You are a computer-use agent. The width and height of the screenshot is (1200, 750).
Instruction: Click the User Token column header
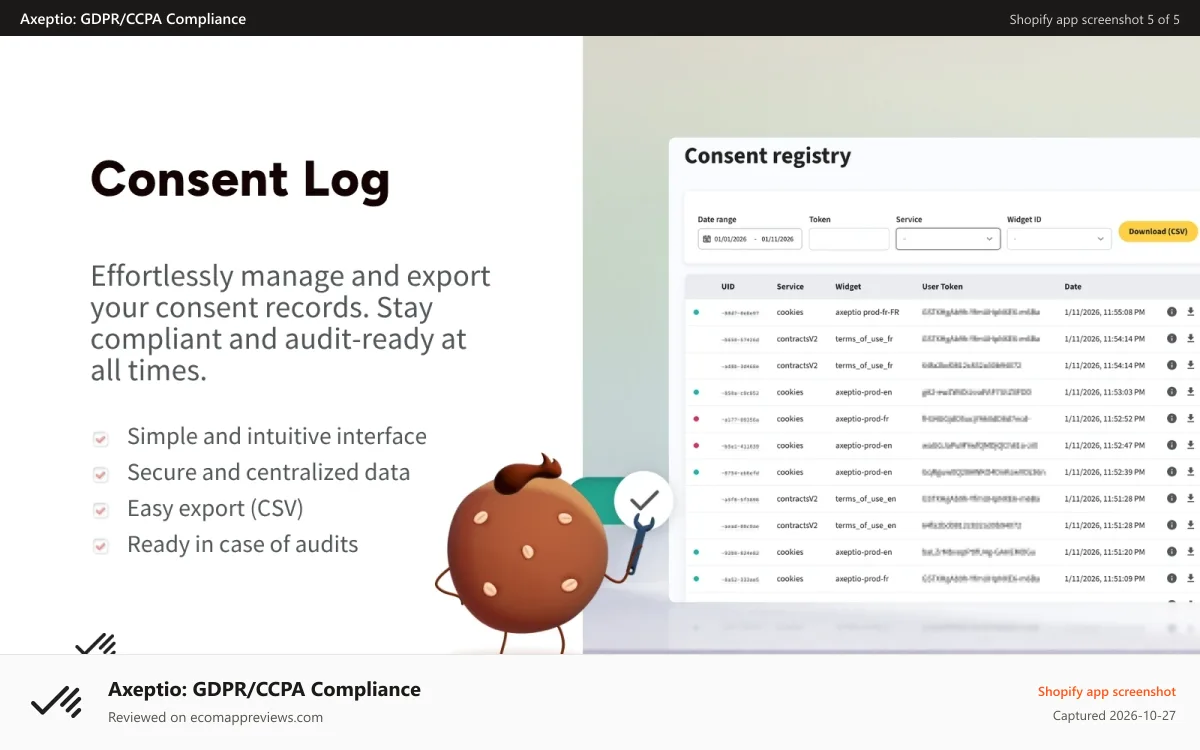[x=943, y=287]
